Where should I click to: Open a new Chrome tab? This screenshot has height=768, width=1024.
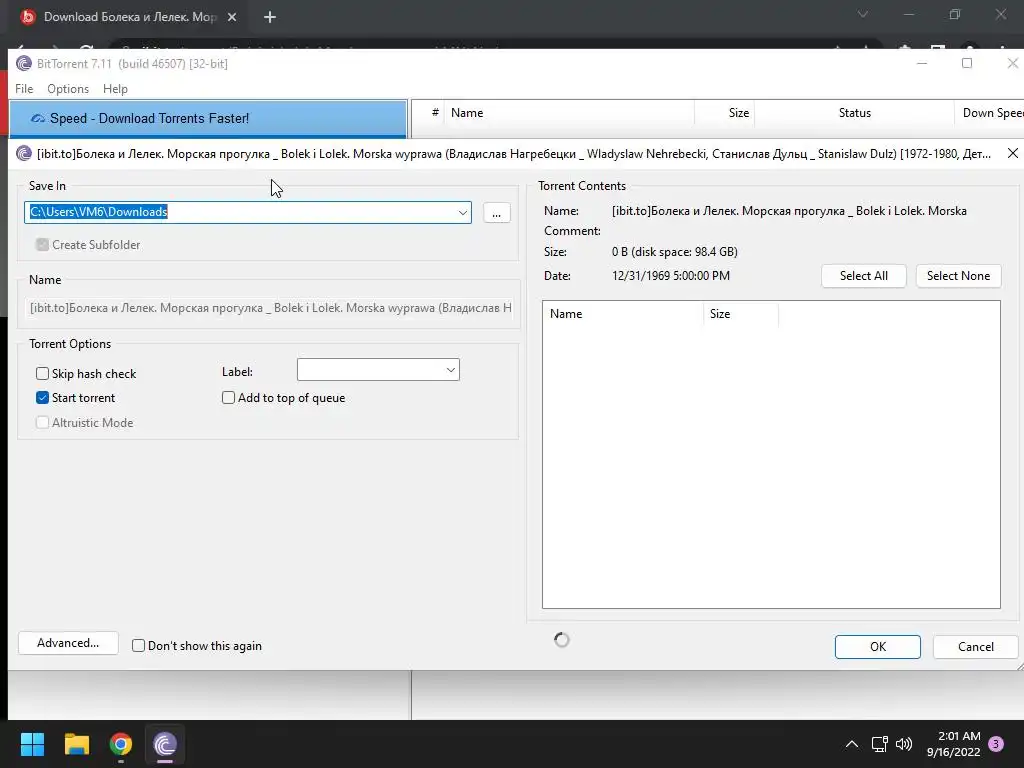pyautogui.click(x=270, y=17)
